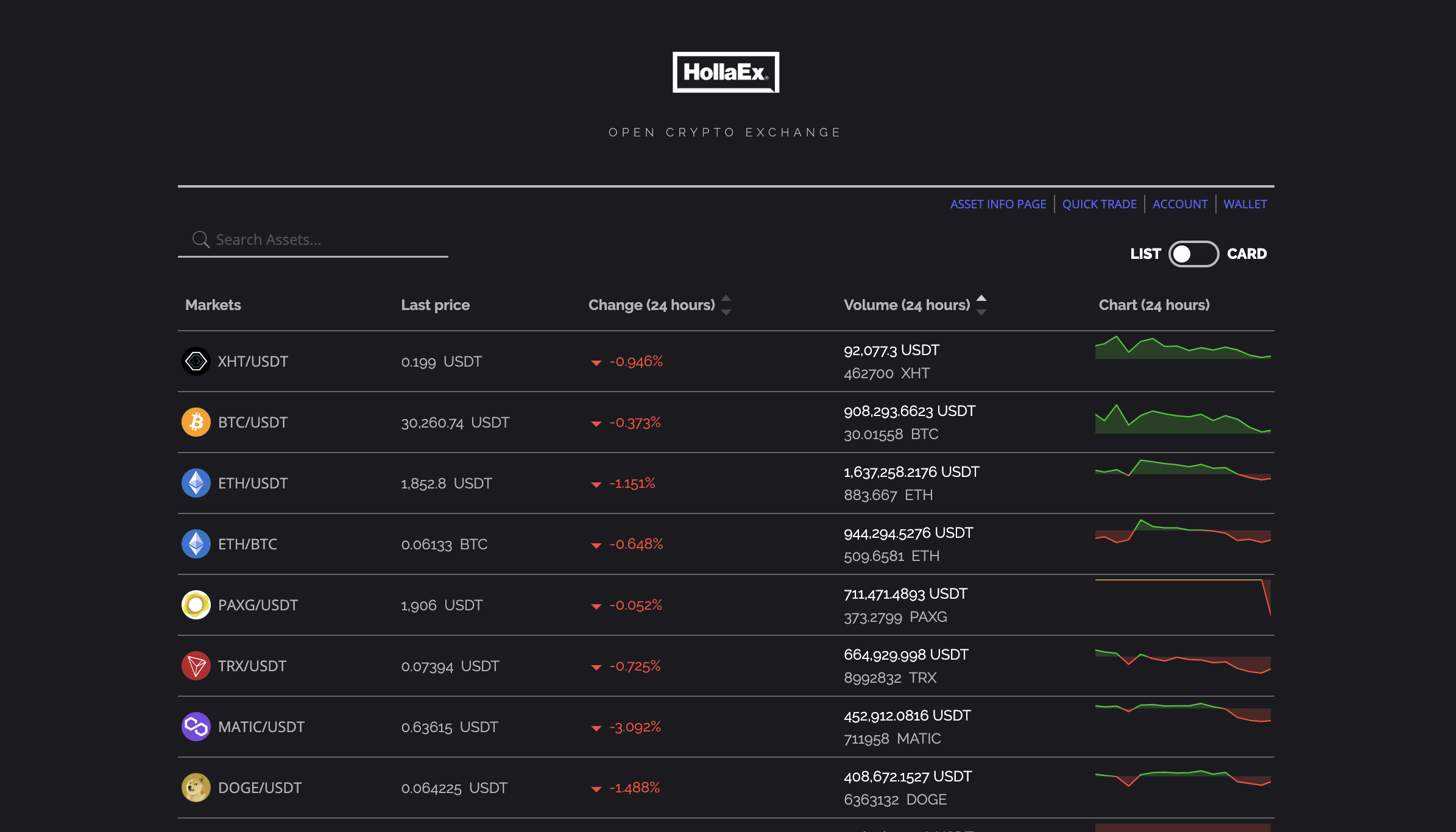Image resolution: width=1456 pixels, height=832 pixels.
Task: Open the Quick Trade link
Action: 1099,204
